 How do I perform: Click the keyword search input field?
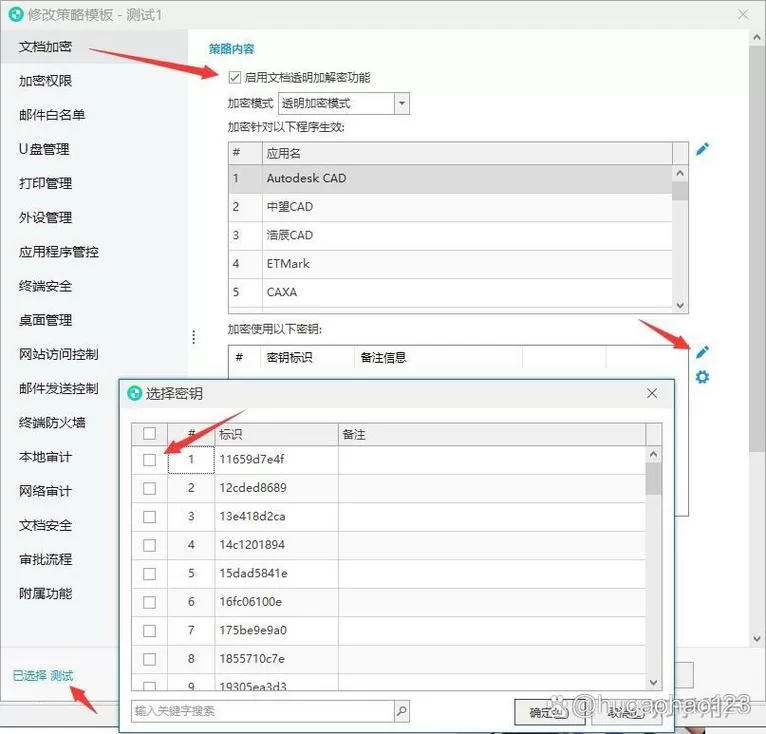(x=263, y=711)
